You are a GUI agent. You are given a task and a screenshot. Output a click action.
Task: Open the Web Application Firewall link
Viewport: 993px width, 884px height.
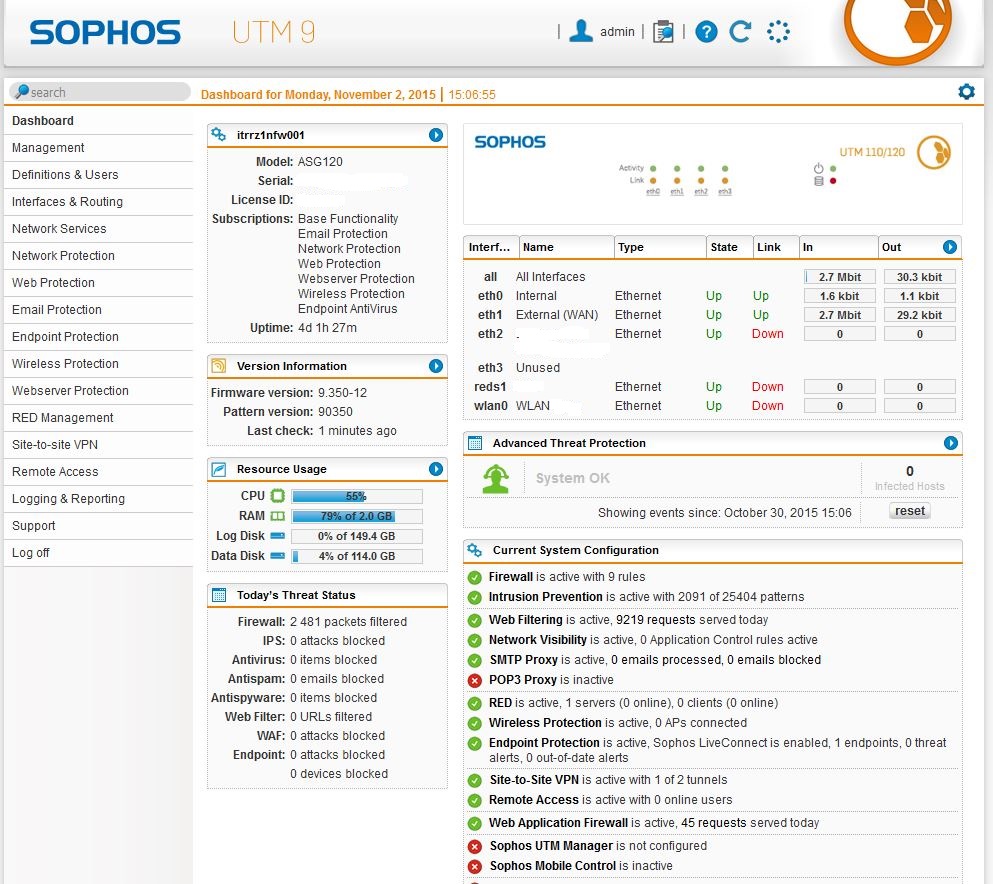[558, 823]
